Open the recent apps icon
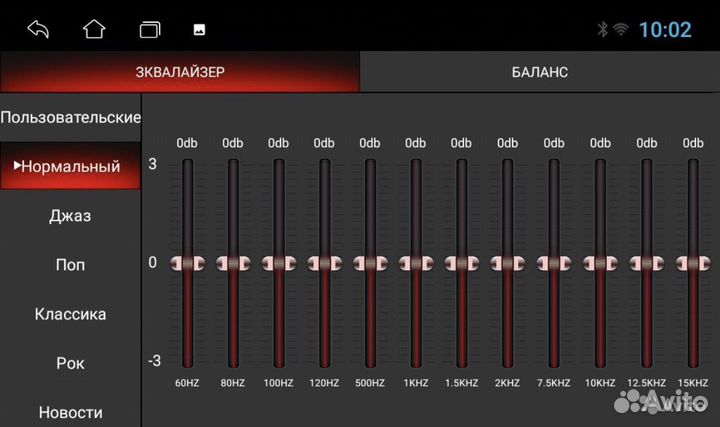Viewport: 720px width, 427px height. [150, 29]
